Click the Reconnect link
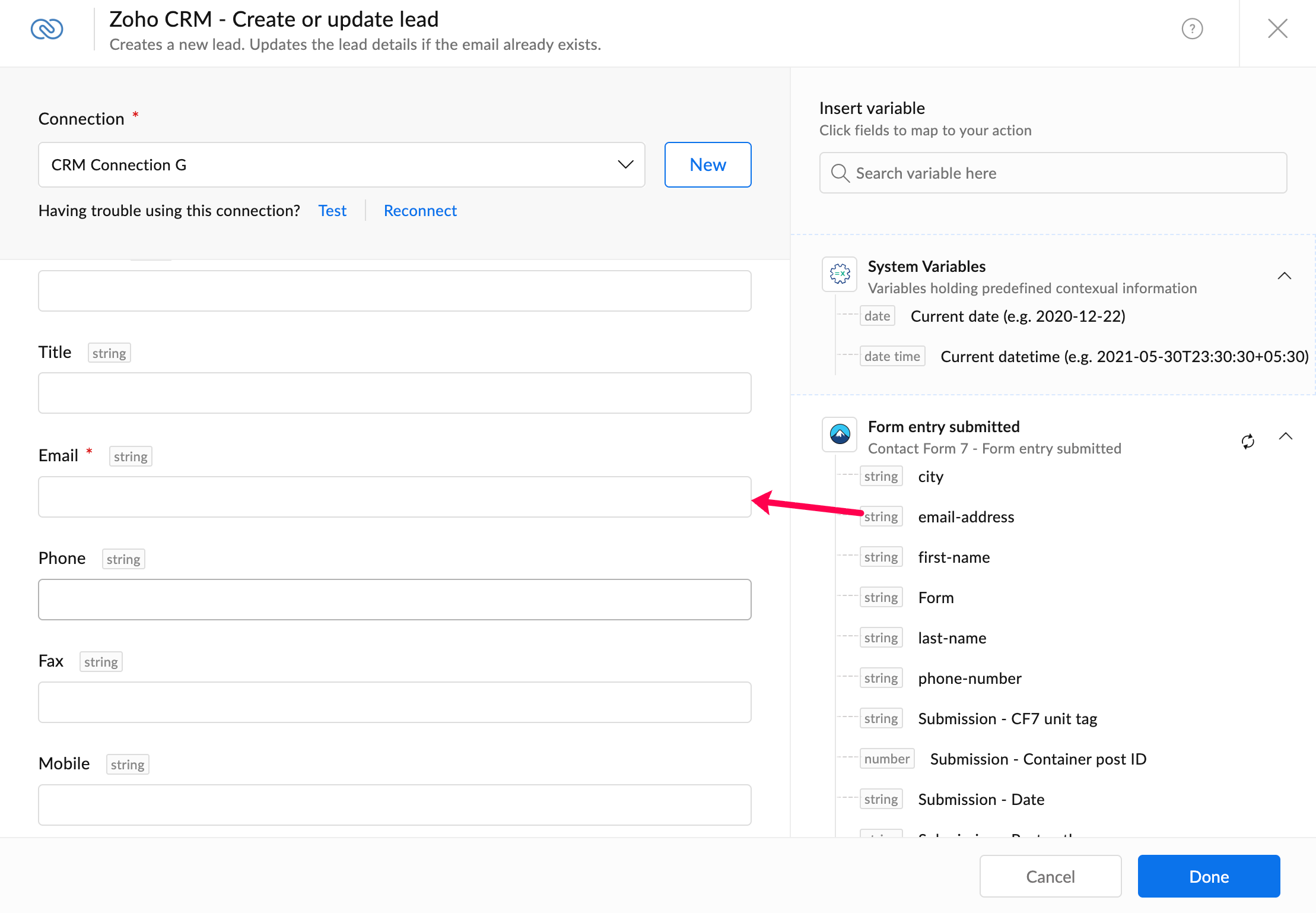The width and height of the screenshot is (1316, 913). [x=420, y=211]
